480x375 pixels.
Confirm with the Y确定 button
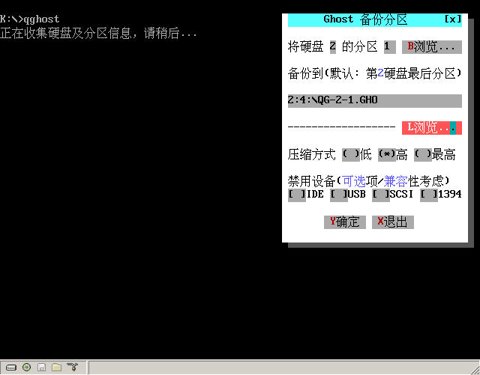pos(345,222)
